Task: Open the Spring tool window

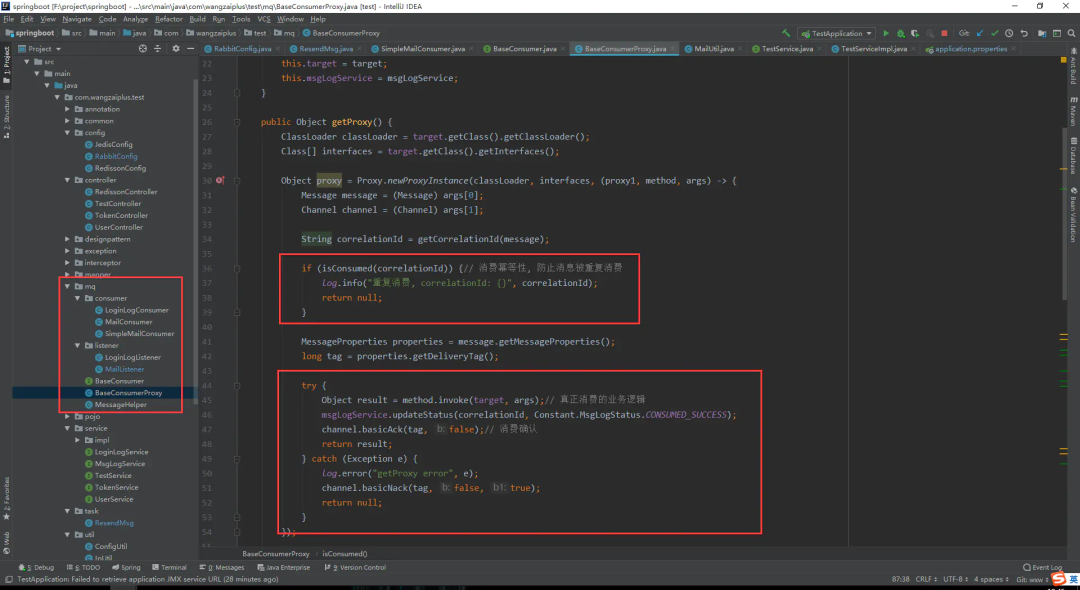Action: [x=126, y=567]
